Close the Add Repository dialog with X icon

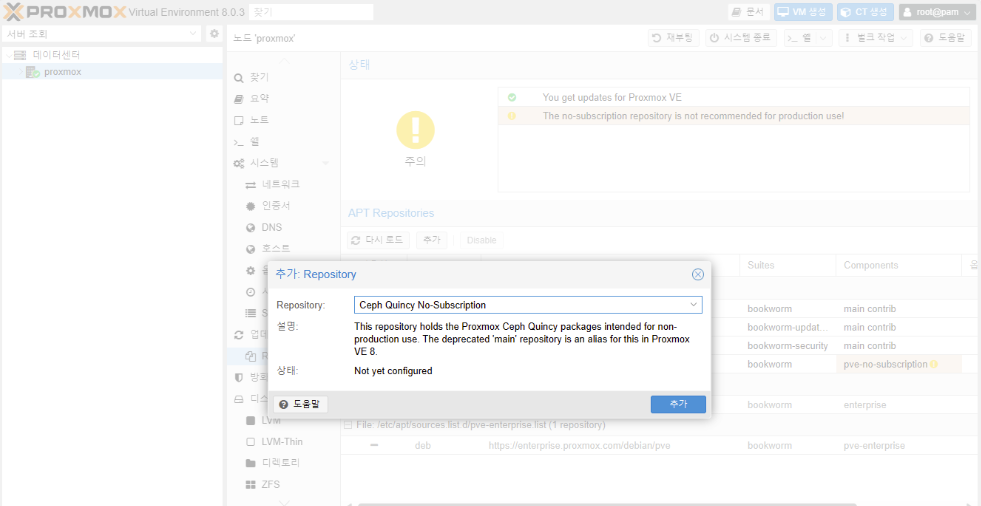[x=698, y=275]
